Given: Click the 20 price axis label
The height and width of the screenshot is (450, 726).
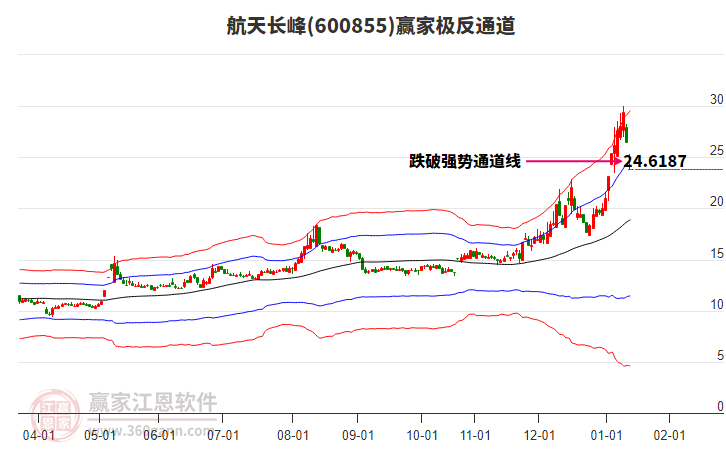Looking at the screenshot, I should pos(717,202).
